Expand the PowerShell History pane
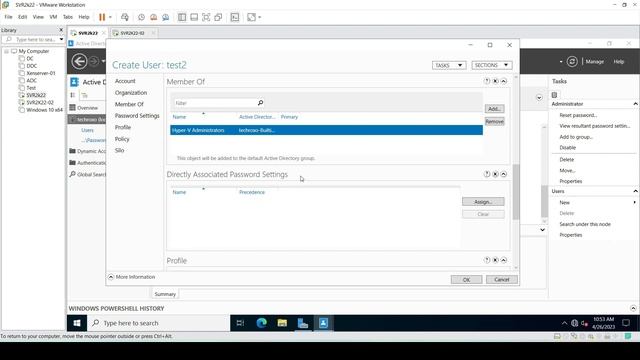The image size is (640, 360). pyautogui.click(x=633, y=308)
